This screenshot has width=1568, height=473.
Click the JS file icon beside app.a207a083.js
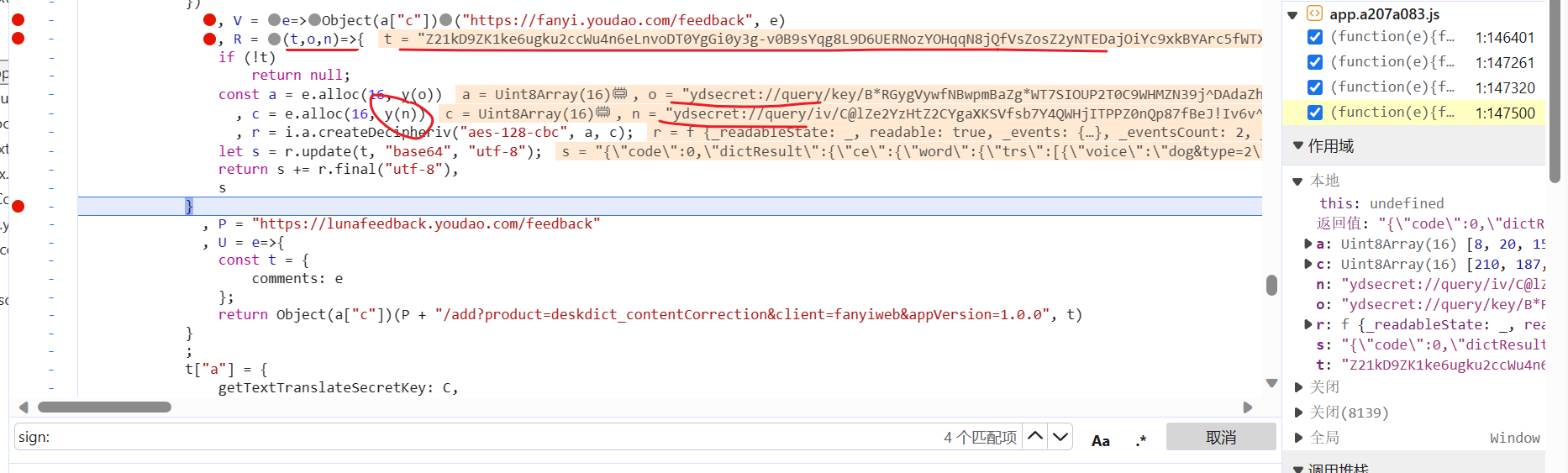coord(1315,13)
